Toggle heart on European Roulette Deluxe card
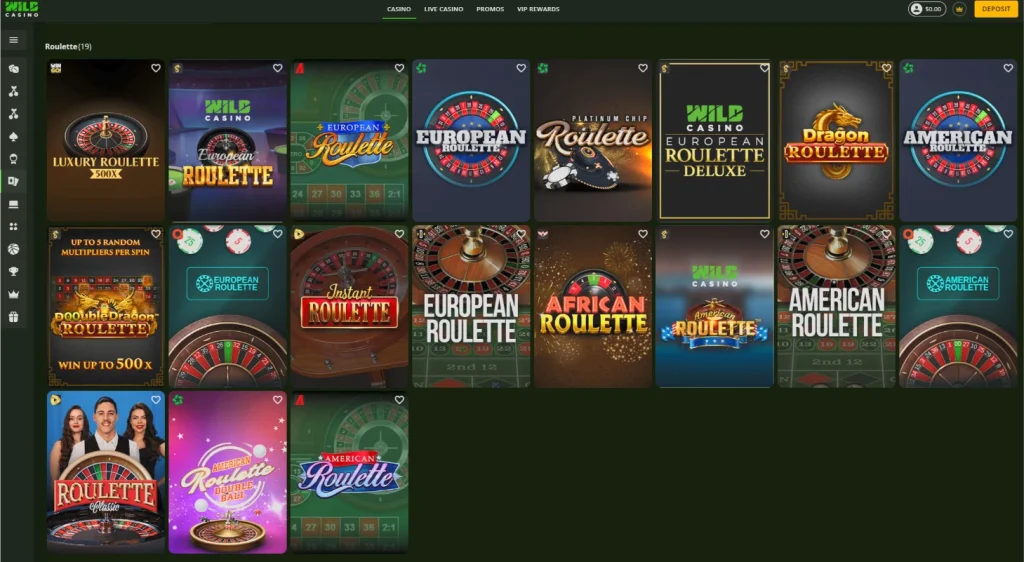The image size is (1024, 562). point(765,68)
